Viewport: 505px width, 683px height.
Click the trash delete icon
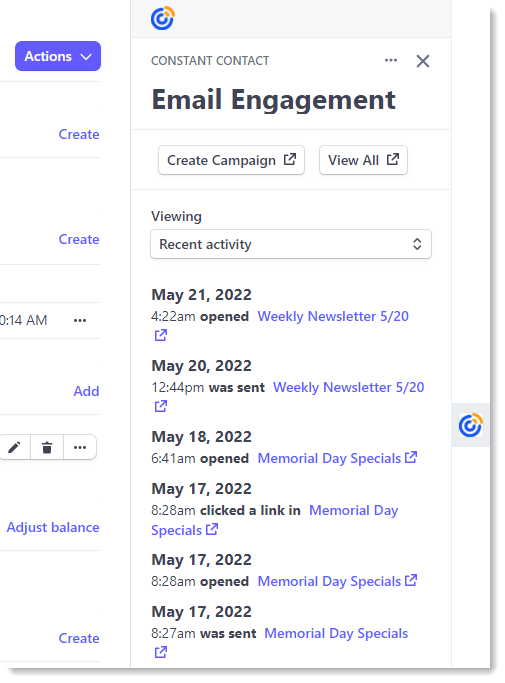click(47, 447)
